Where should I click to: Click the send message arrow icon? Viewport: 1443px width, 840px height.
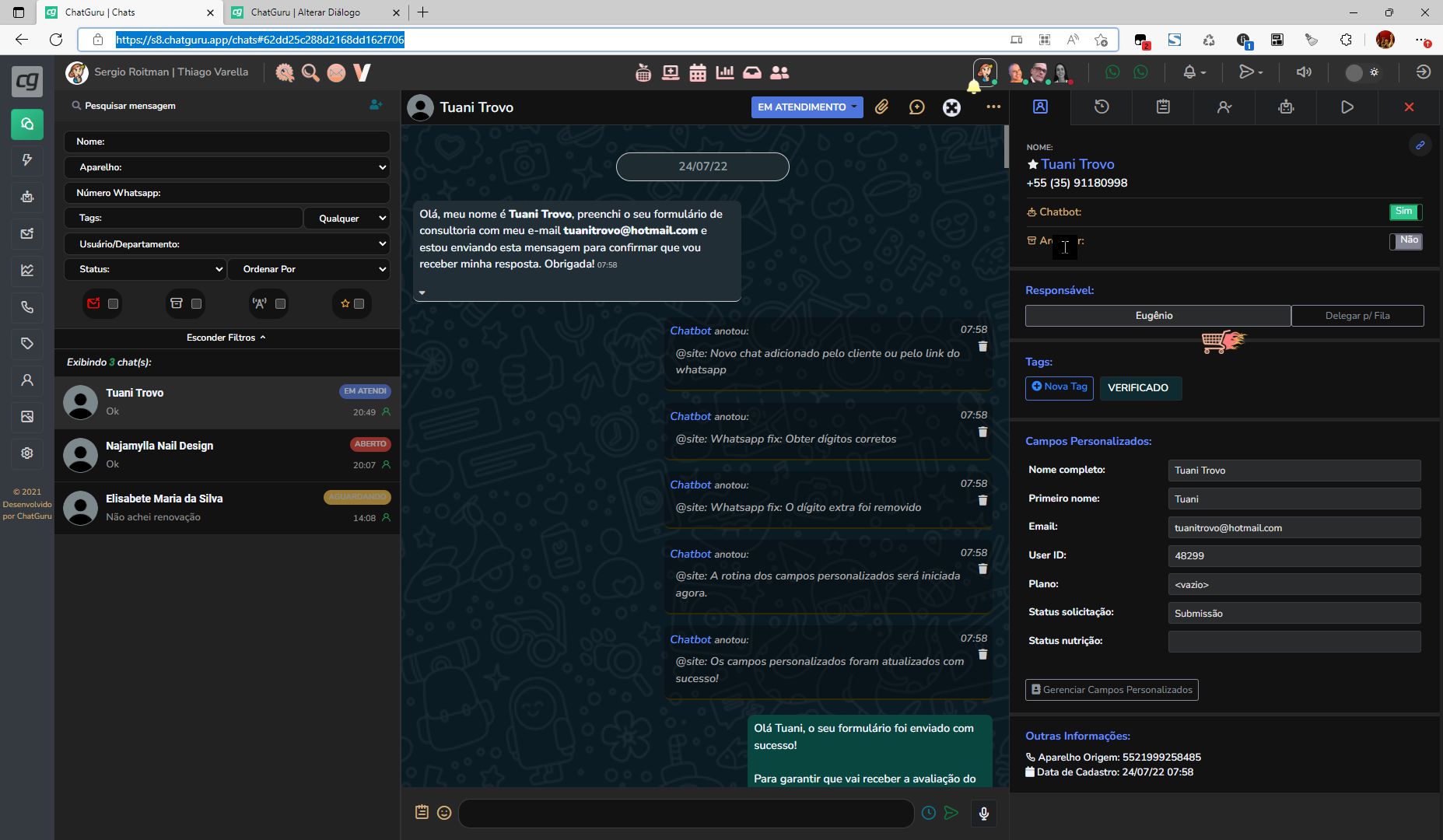951,813
